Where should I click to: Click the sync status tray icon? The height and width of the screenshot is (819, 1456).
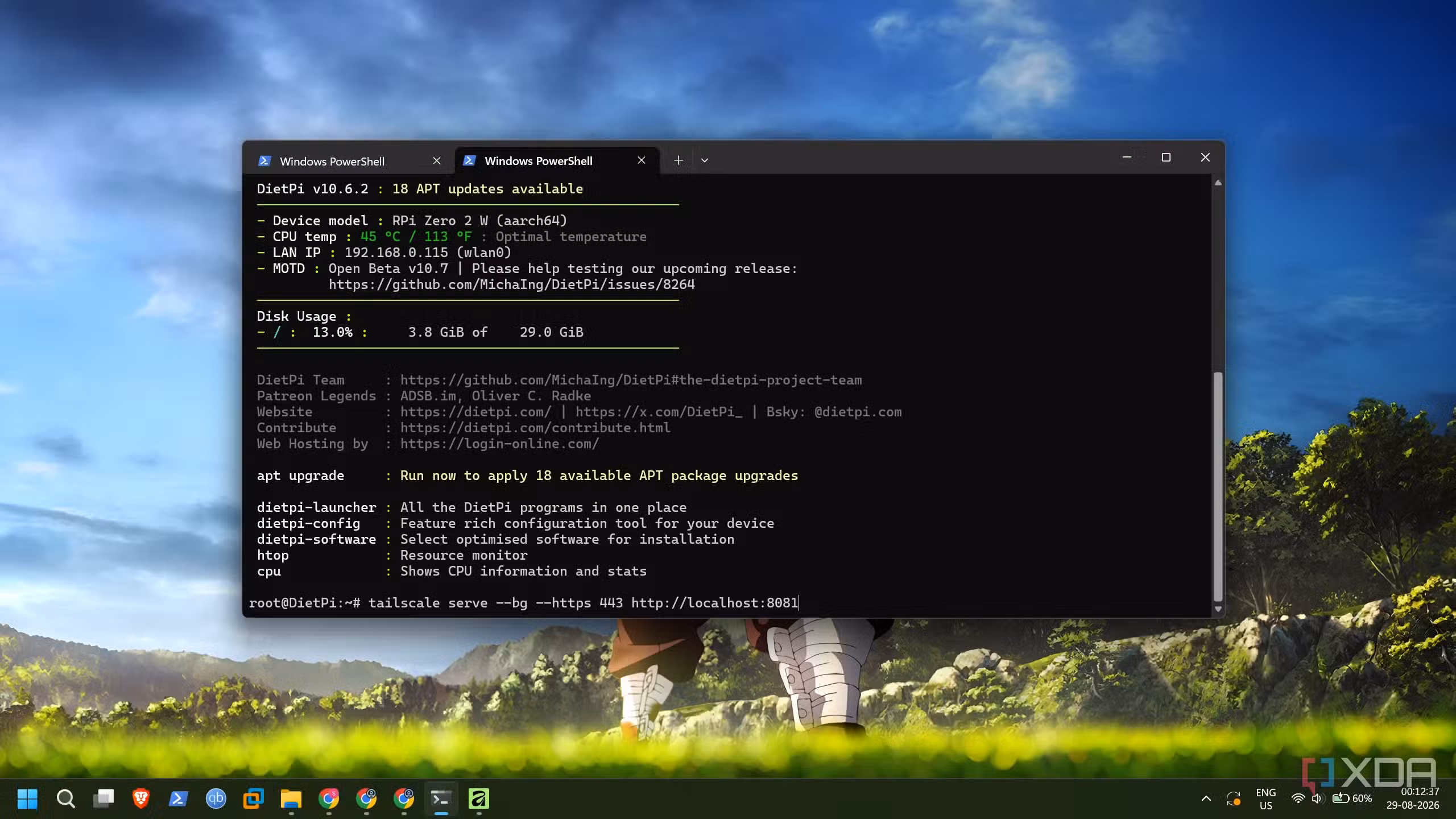1233,799
